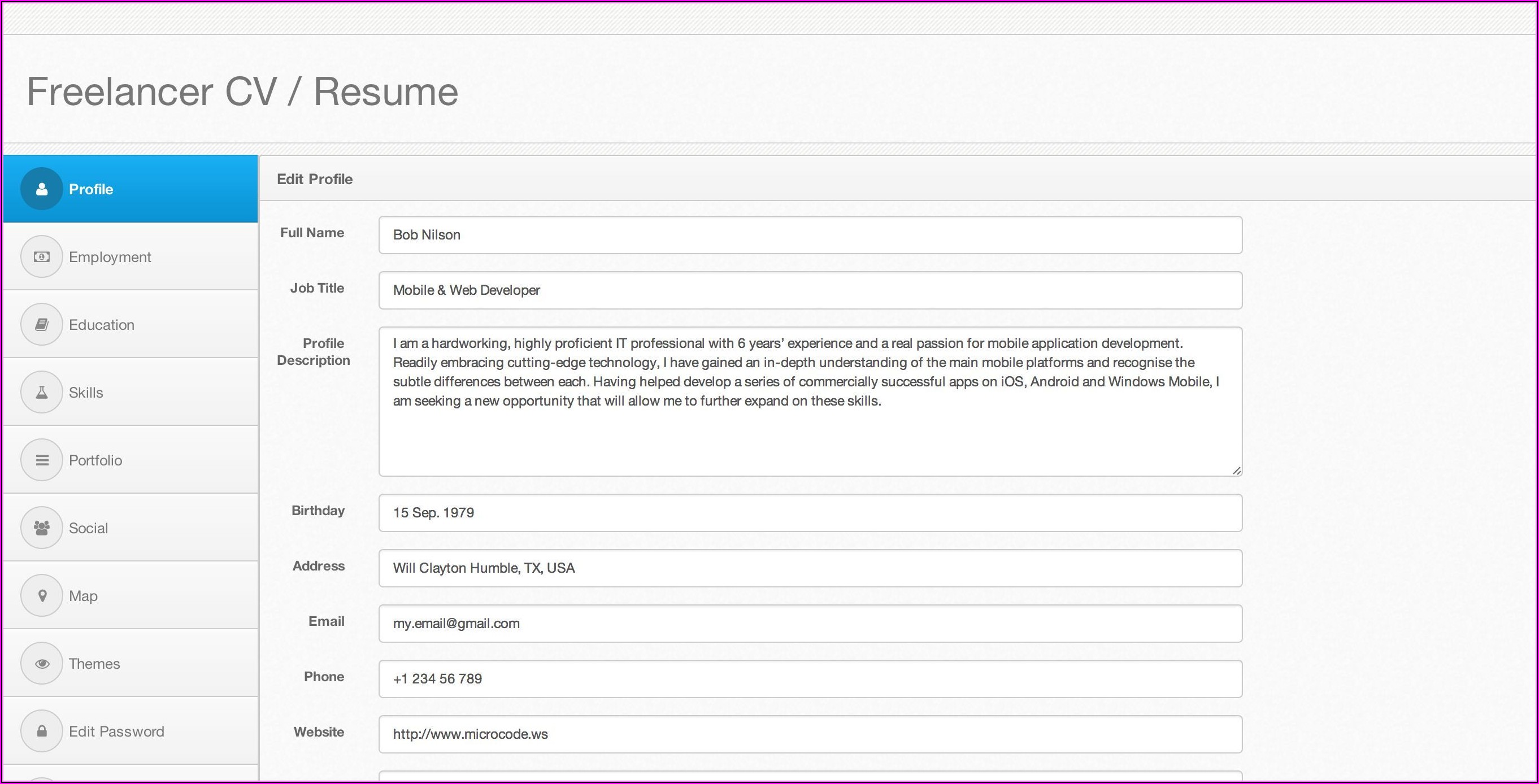Click the Full Name input field

[x=810, y=234]
